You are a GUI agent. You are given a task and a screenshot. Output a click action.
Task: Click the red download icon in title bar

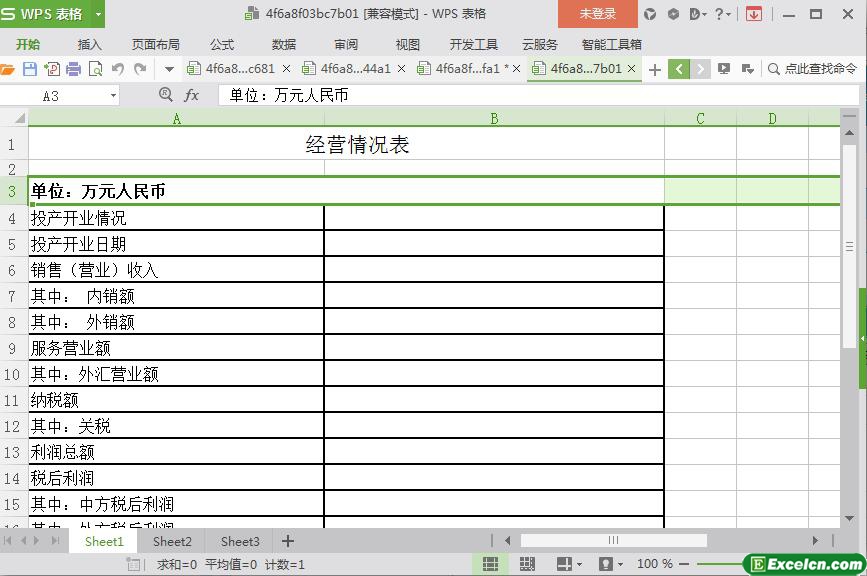coord(753,14)
